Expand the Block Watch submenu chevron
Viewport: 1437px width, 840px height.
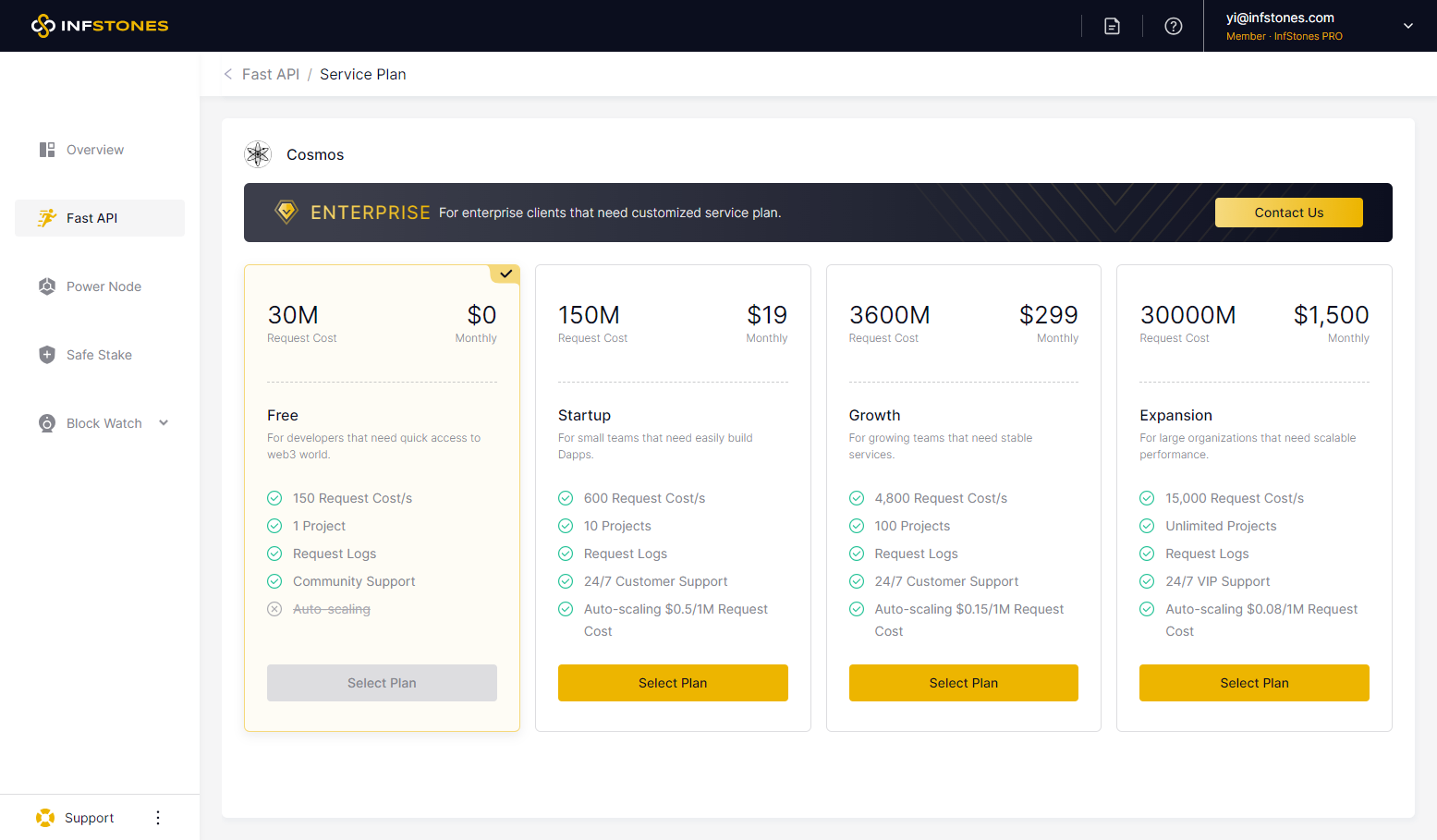(164, 423)
